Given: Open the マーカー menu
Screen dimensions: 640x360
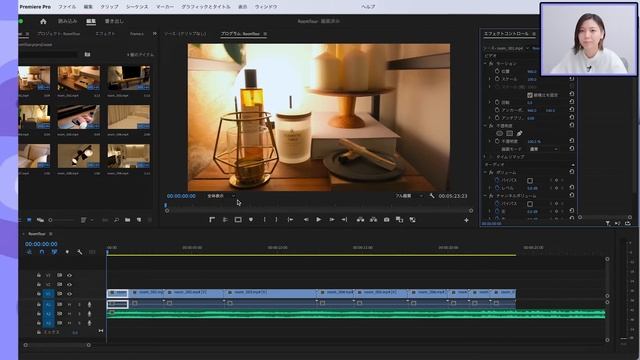Looking at the screenshot, I should (165, 7).
